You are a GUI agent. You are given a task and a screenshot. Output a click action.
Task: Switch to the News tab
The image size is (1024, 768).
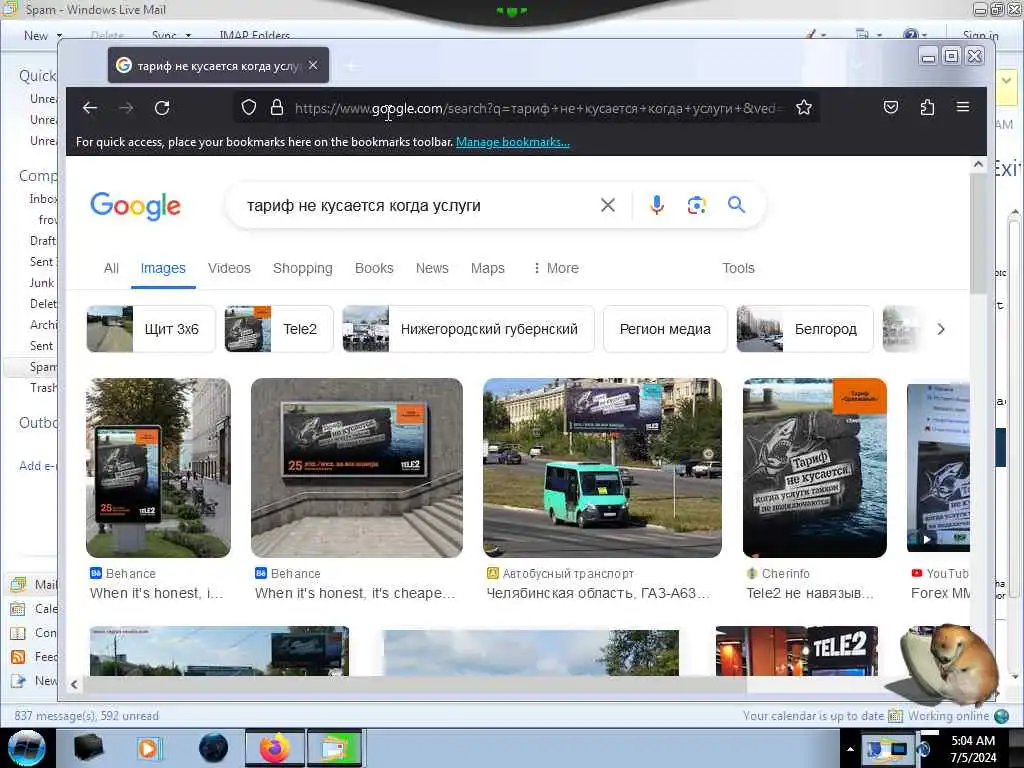tap(432, 268)
